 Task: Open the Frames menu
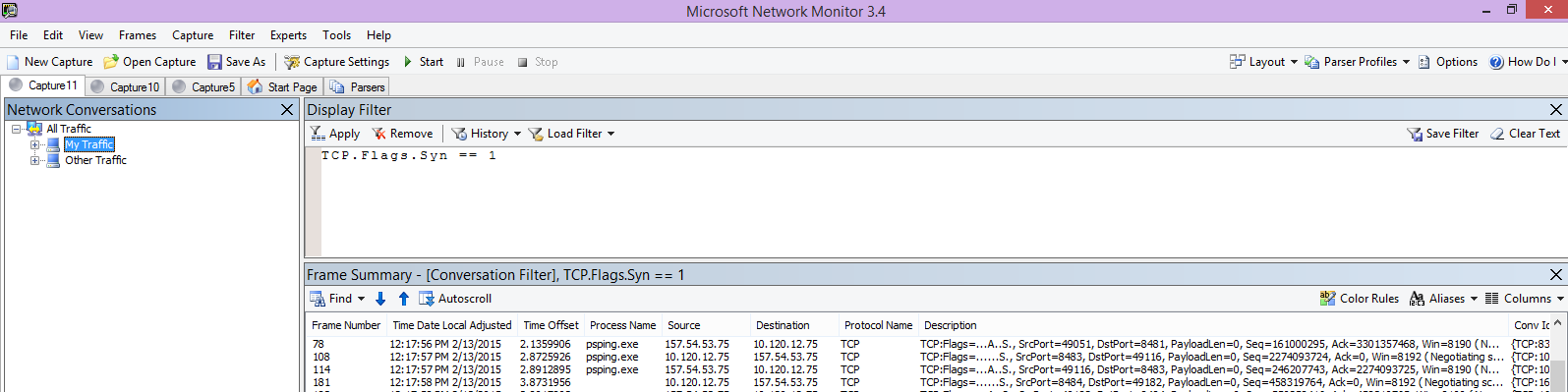[138, 35]
